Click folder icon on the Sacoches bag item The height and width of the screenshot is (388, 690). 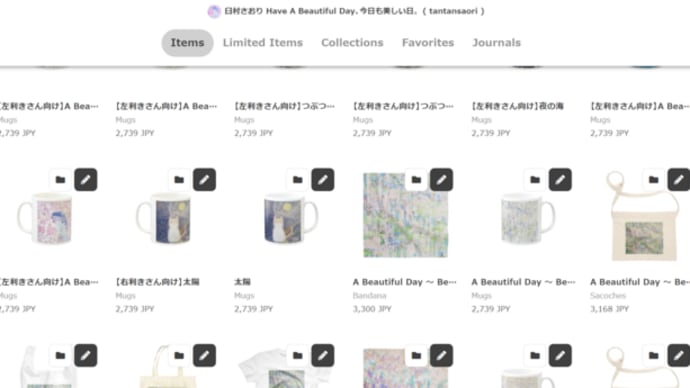click(x=653, y=179)
